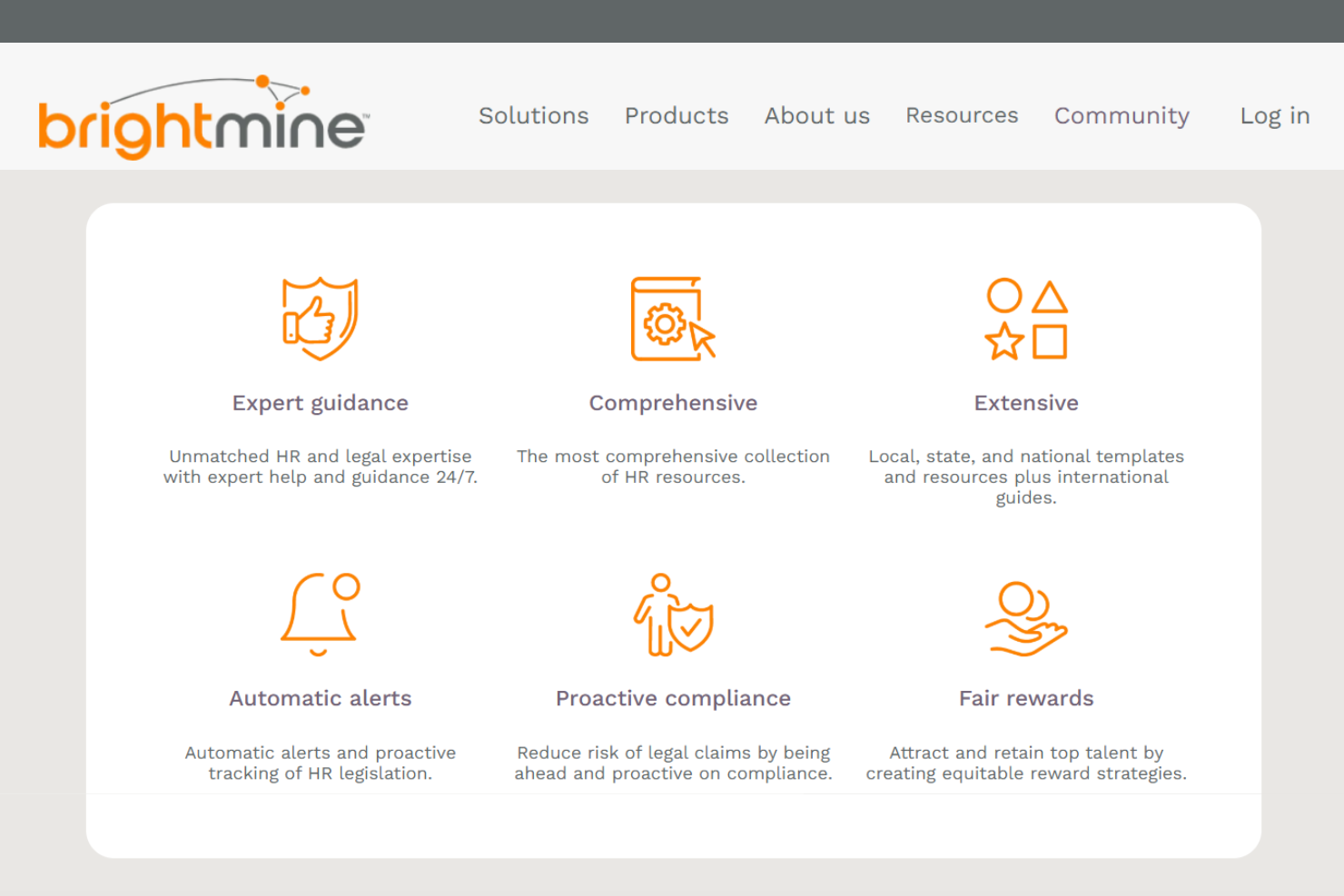Click the Automatic alerts heading
The height and width of the screenshot is (896, 1344).
click(x=320, y=698)
